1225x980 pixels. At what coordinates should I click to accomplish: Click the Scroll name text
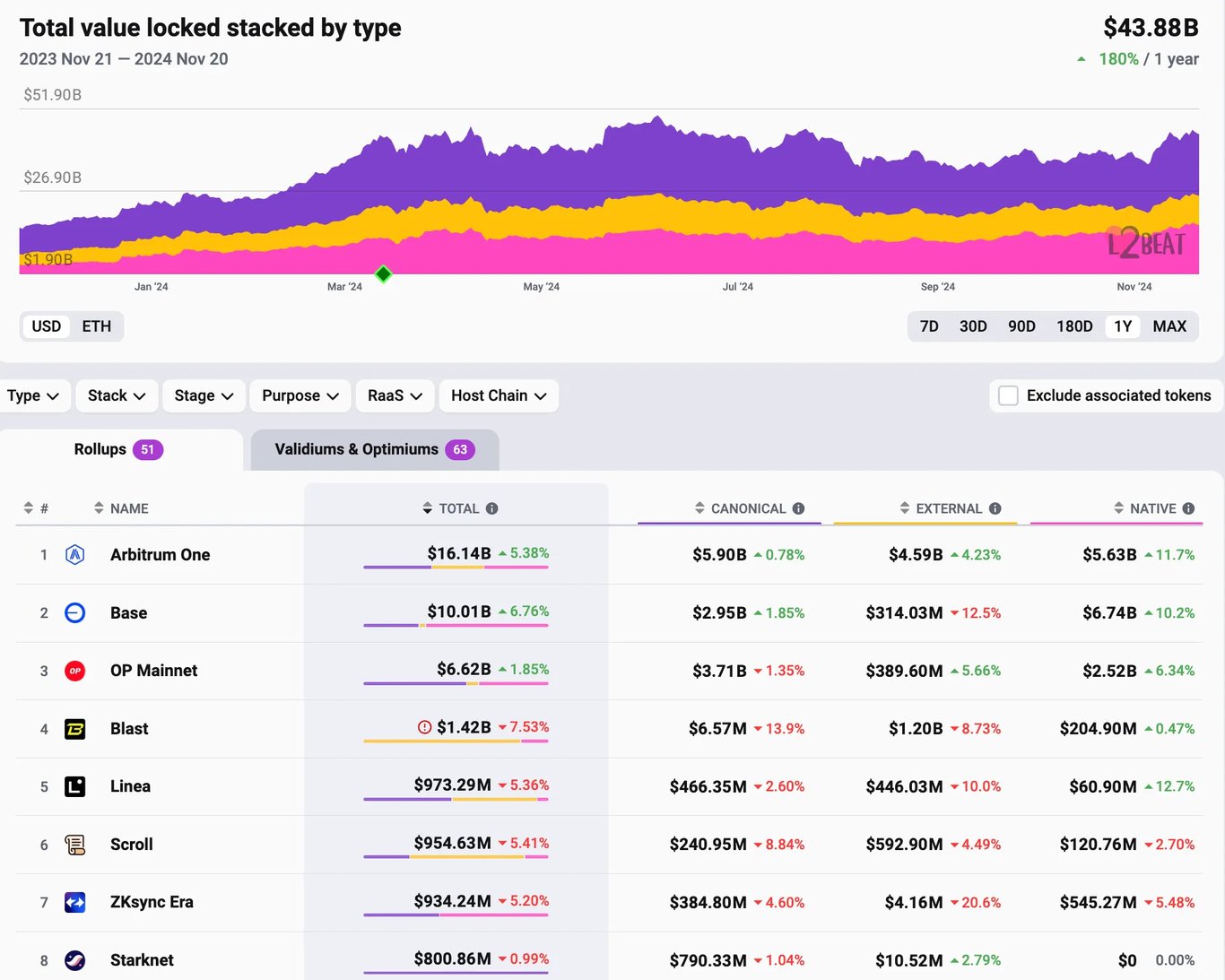132,845
